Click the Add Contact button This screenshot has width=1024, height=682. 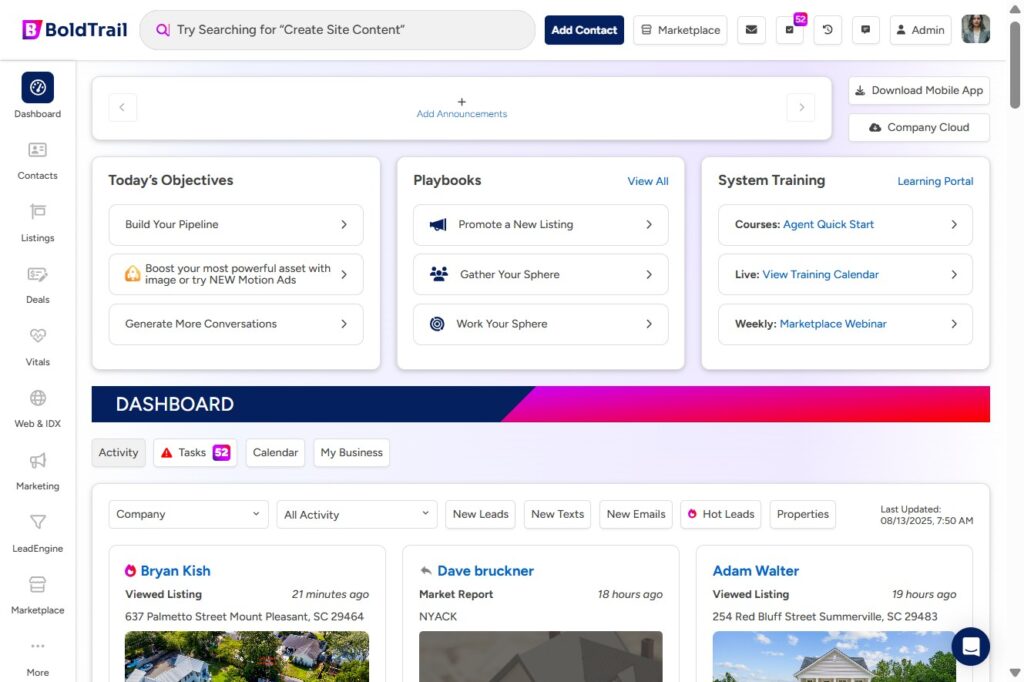point(584,30)
